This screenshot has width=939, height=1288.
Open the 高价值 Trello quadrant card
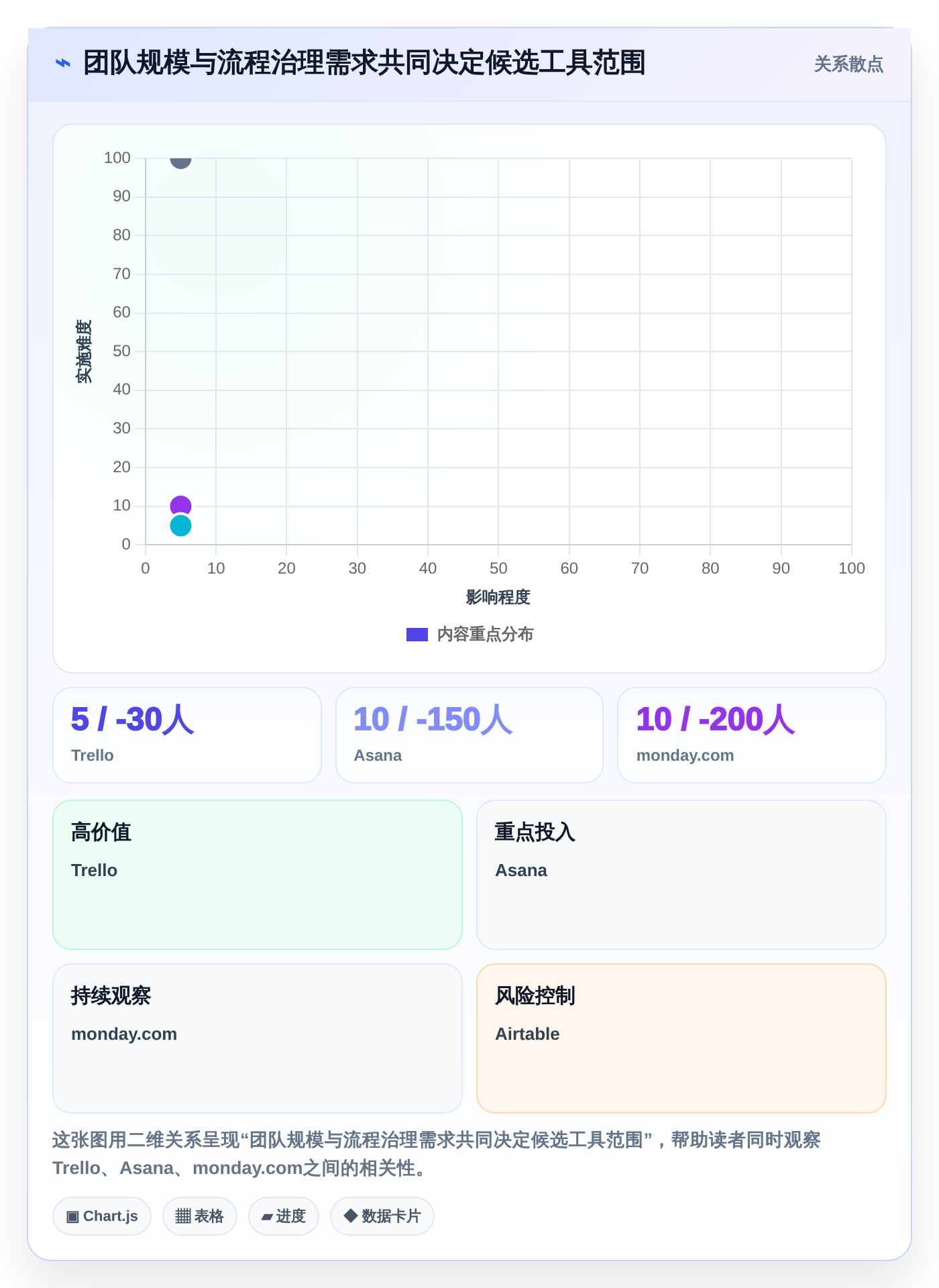click(x=258, y=875)
